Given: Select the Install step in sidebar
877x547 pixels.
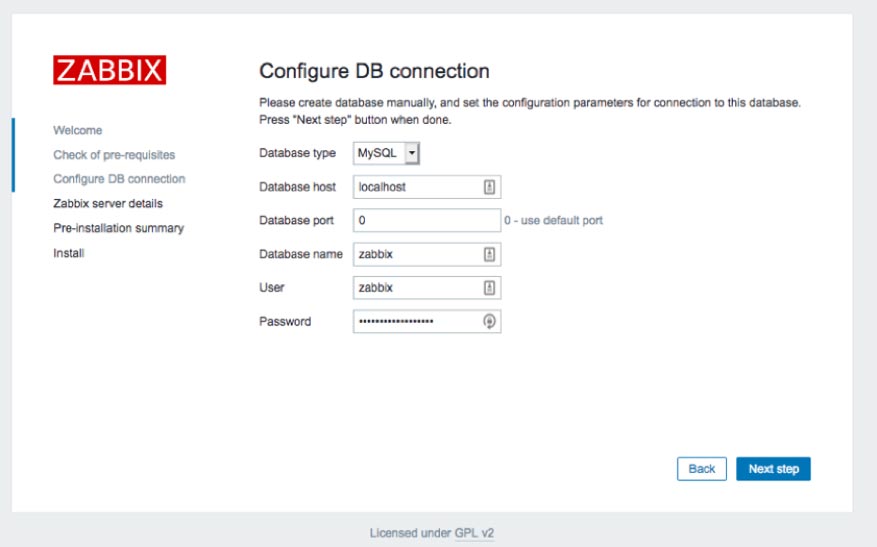Looking at the screenshot, I should 69,253.
